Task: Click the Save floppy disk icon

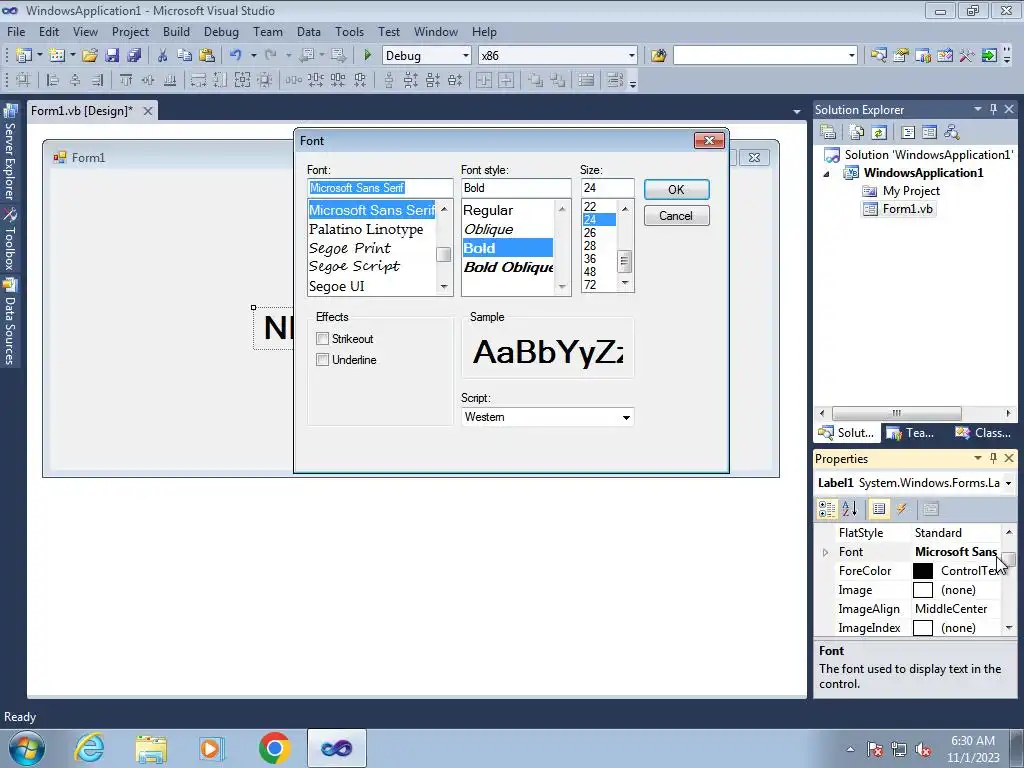Action: point(112,56)
